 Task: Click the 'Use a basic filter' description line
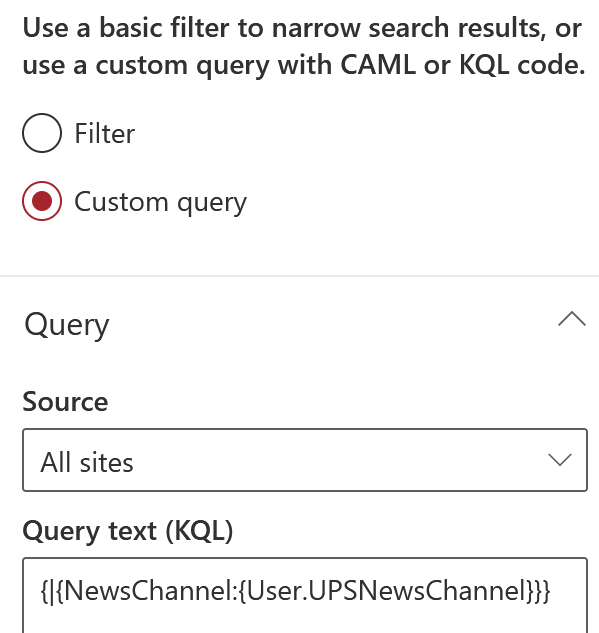click(302, 28)
